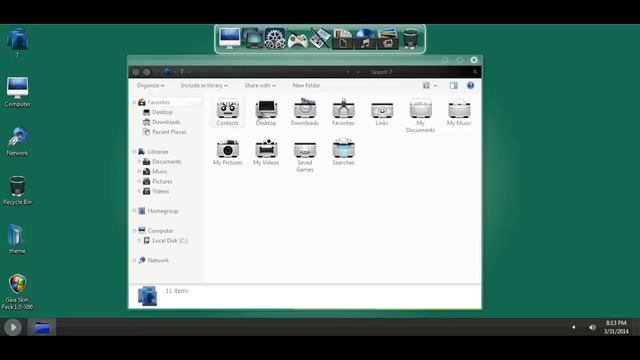Image resolution: width=640 pixels, height=360 pixels.
Task: Click the Explorer folder taskbar button
Action: (42, 327)
